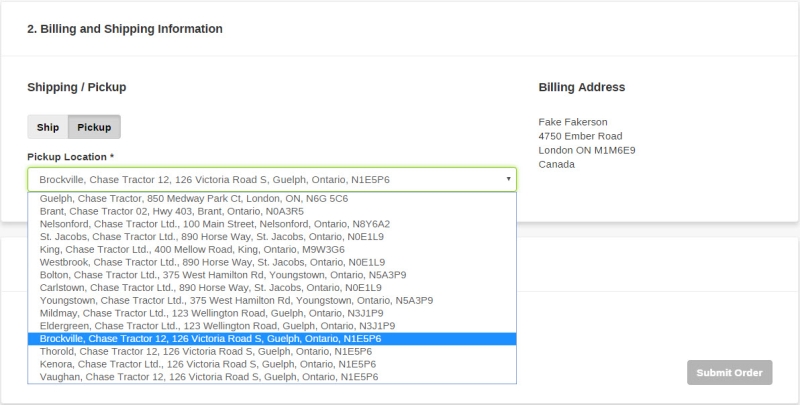Image resolution: width=800 pixels, height=405 pixels.
Task: Switch to the Ship option
Action: (x=47, y=127)
